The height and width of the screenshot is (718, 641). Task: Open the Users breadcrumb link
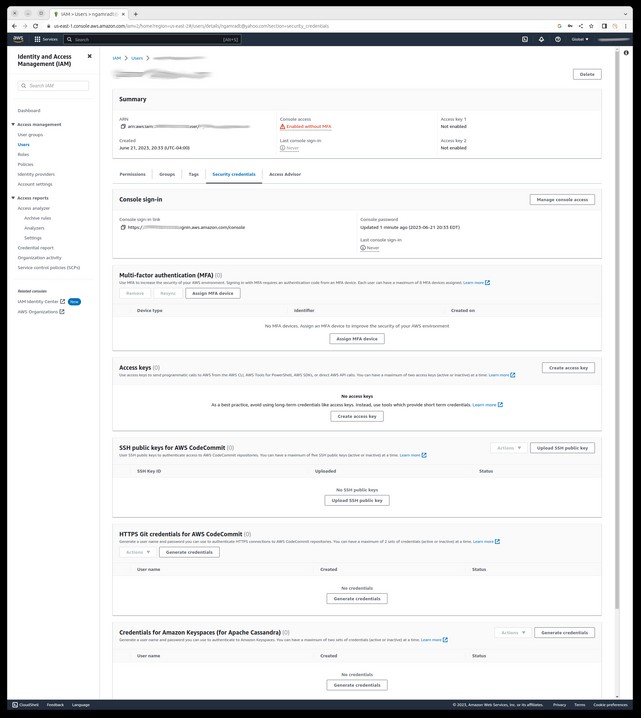pyautogui.click(x=137, y=58)
